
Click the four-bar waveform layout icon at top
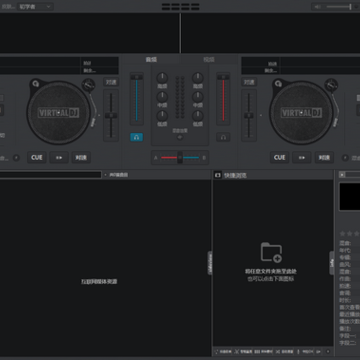[x=180, y=7]
